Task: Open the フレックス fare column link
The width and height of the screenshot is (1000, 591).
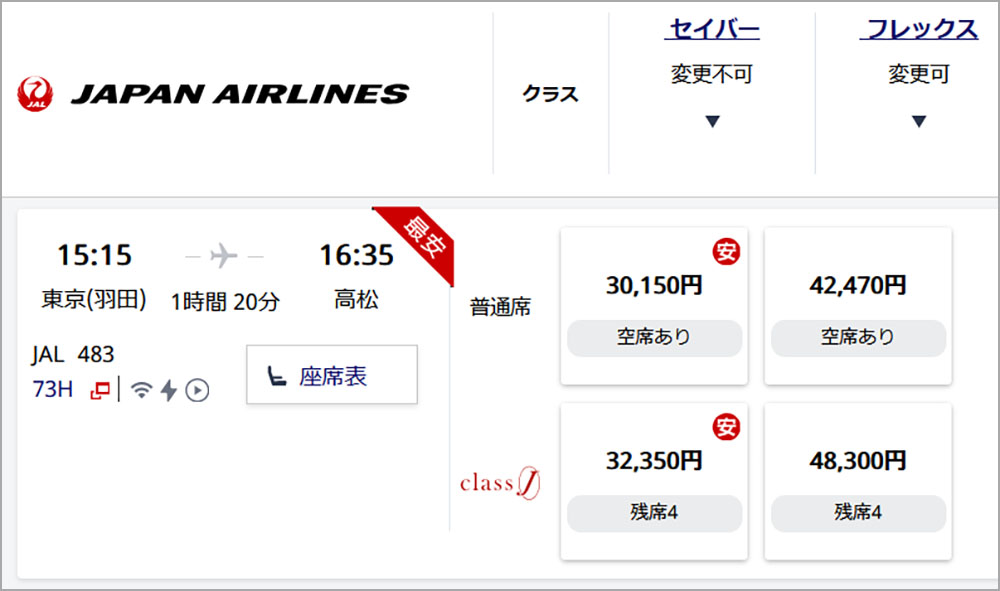Action: [919, 30]
